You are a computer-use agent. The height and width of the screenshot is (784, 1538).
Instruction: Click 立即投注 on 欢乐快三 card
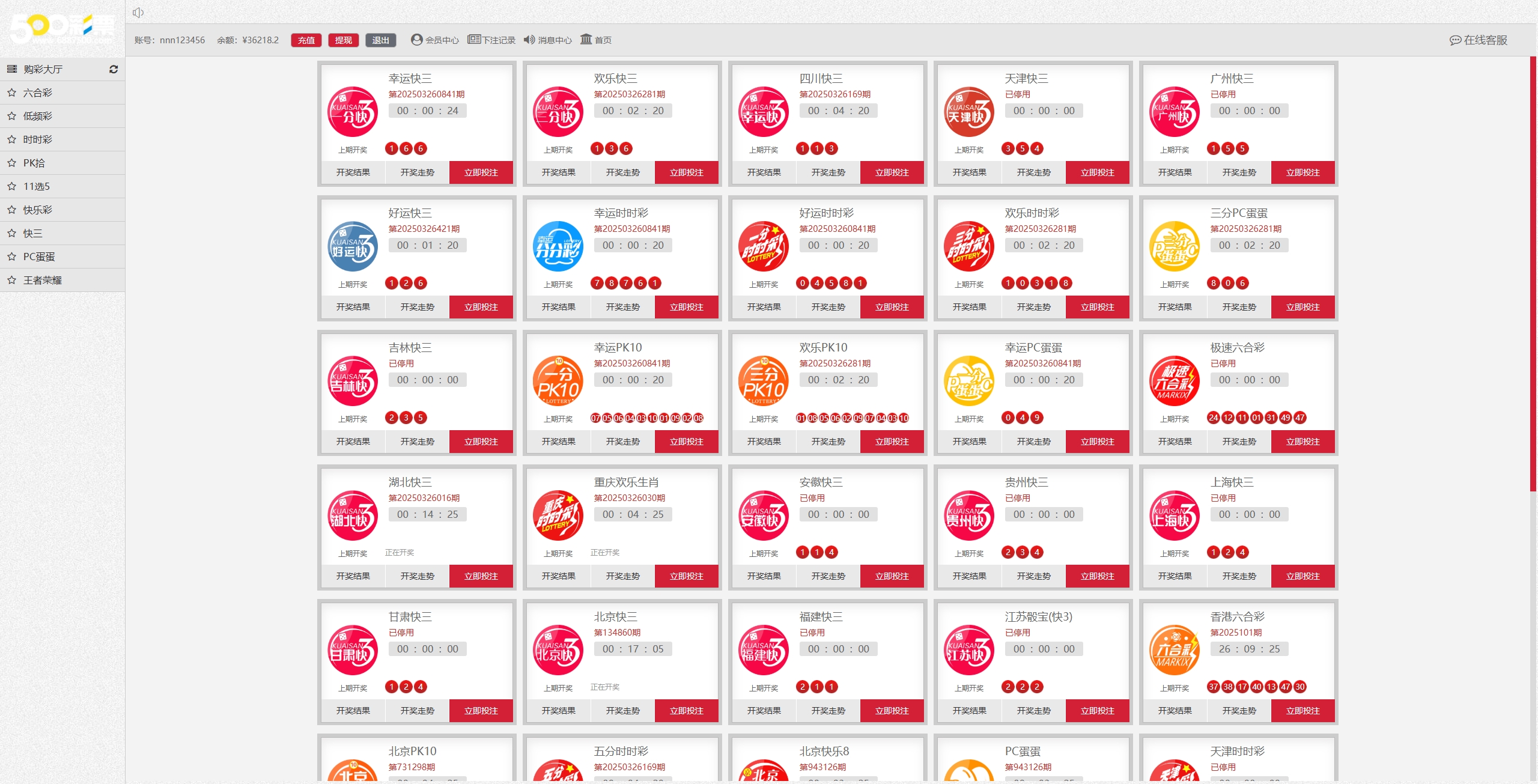686,172
